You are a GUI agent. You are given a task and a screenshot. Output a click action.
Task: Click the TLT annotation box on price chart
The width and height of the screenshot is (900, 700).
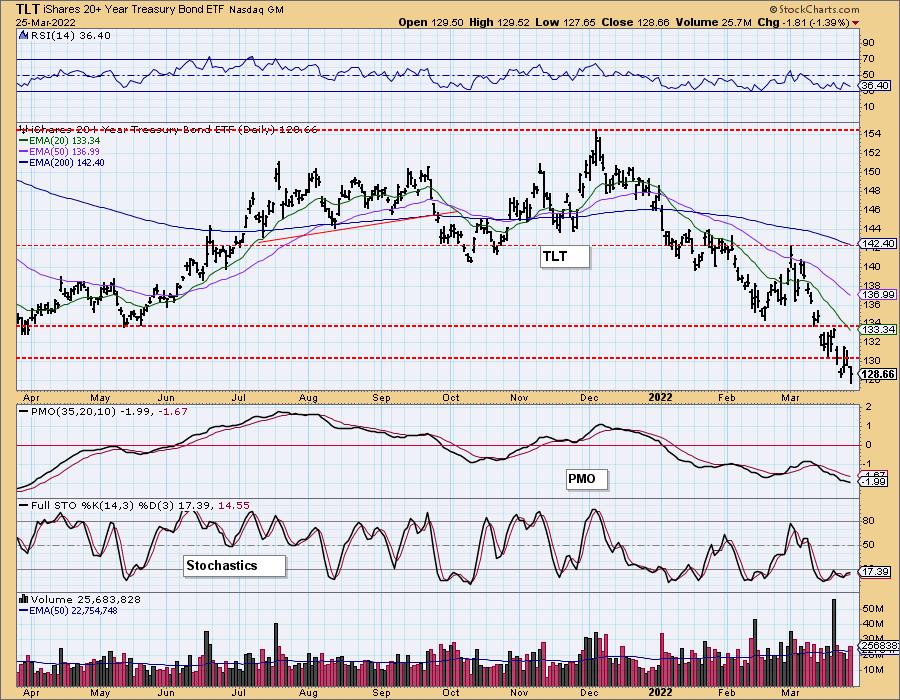pos(565,256)
